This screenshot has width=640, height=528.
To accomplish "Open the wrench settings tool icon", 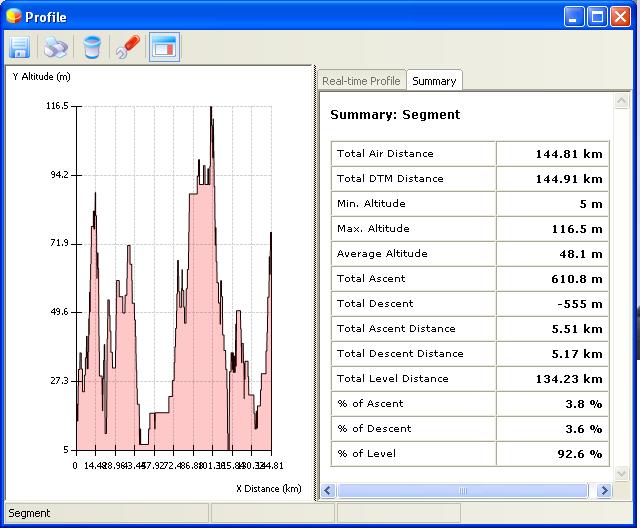I will (x=128, y=47).
